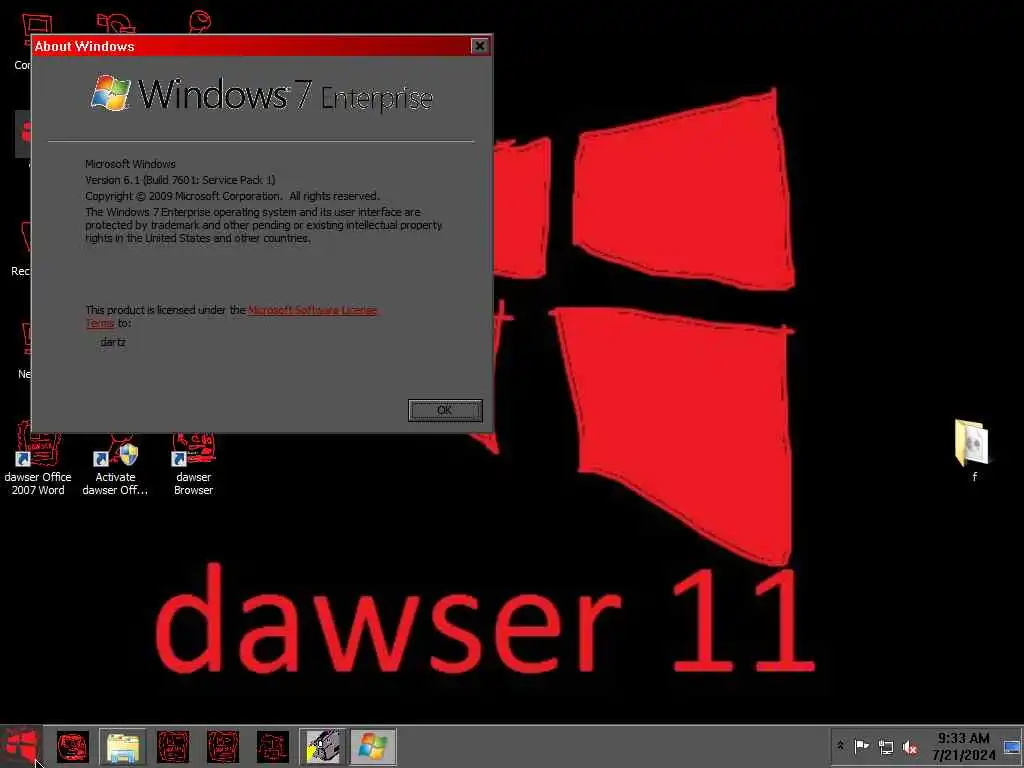The width and height of the screenshot is (1024, 768).
Task: Open the network status tray icon
Action: click(x=886, y=746)
